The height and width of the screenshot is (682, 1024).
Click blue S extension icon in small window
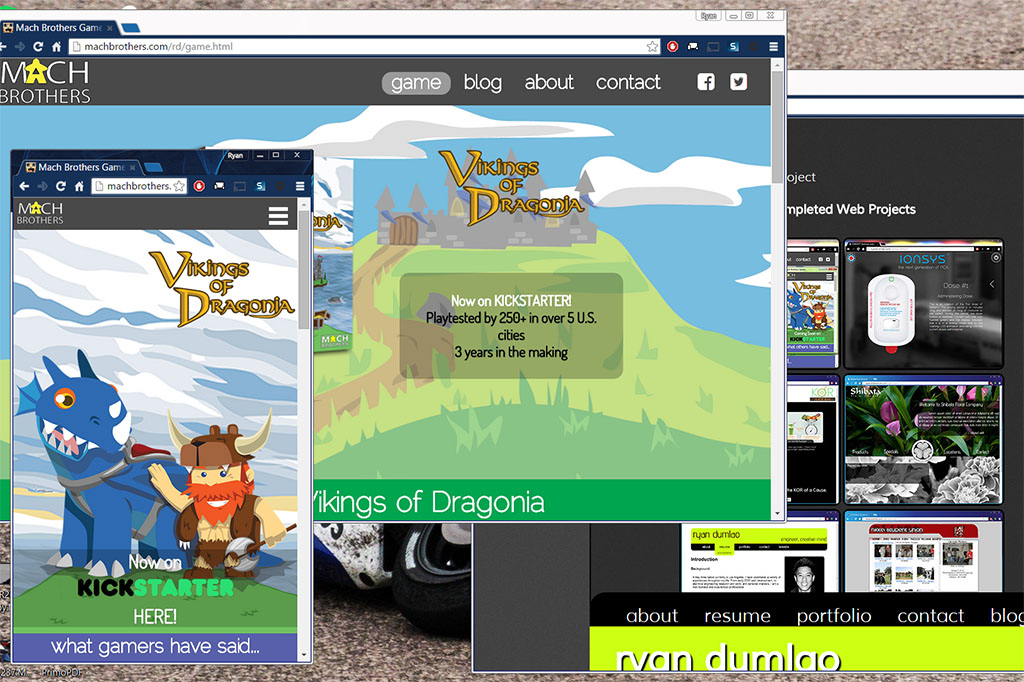[x=261, y=186]
